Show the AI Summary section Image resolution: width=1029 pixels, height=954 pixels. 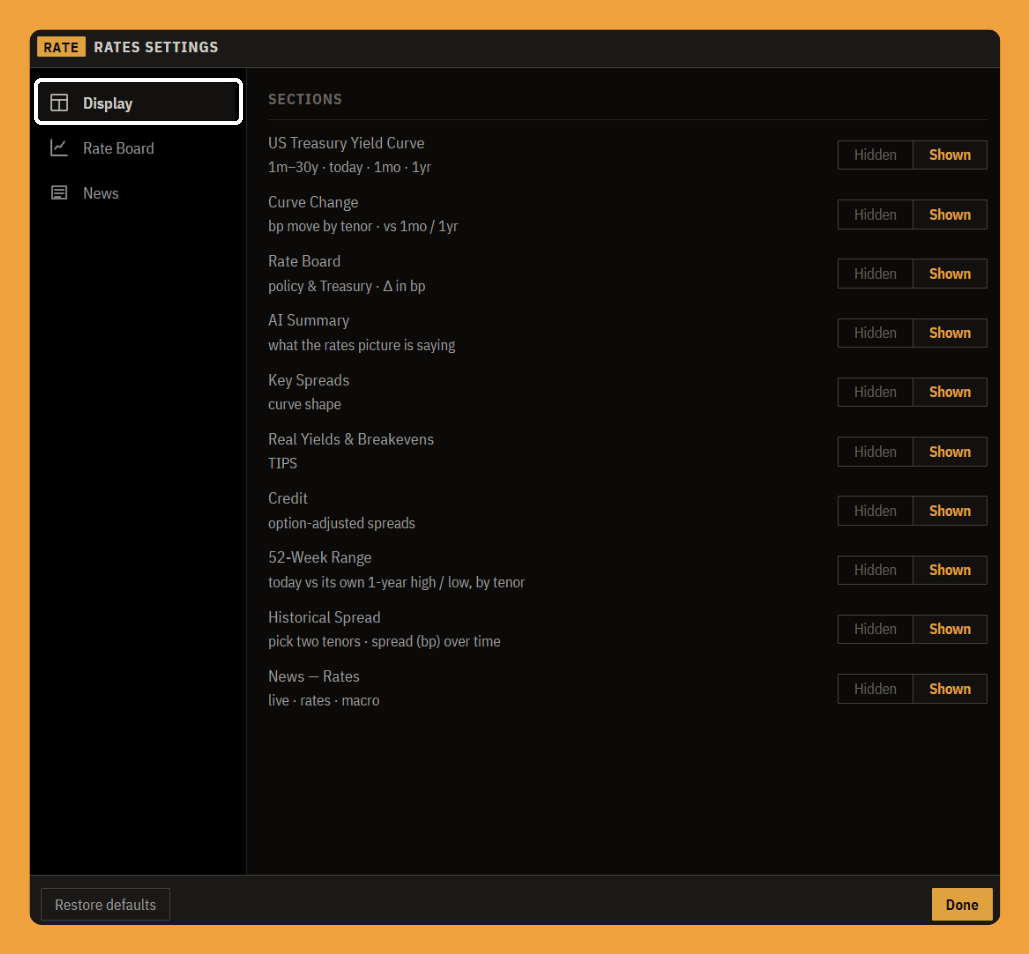pos(950,333)
